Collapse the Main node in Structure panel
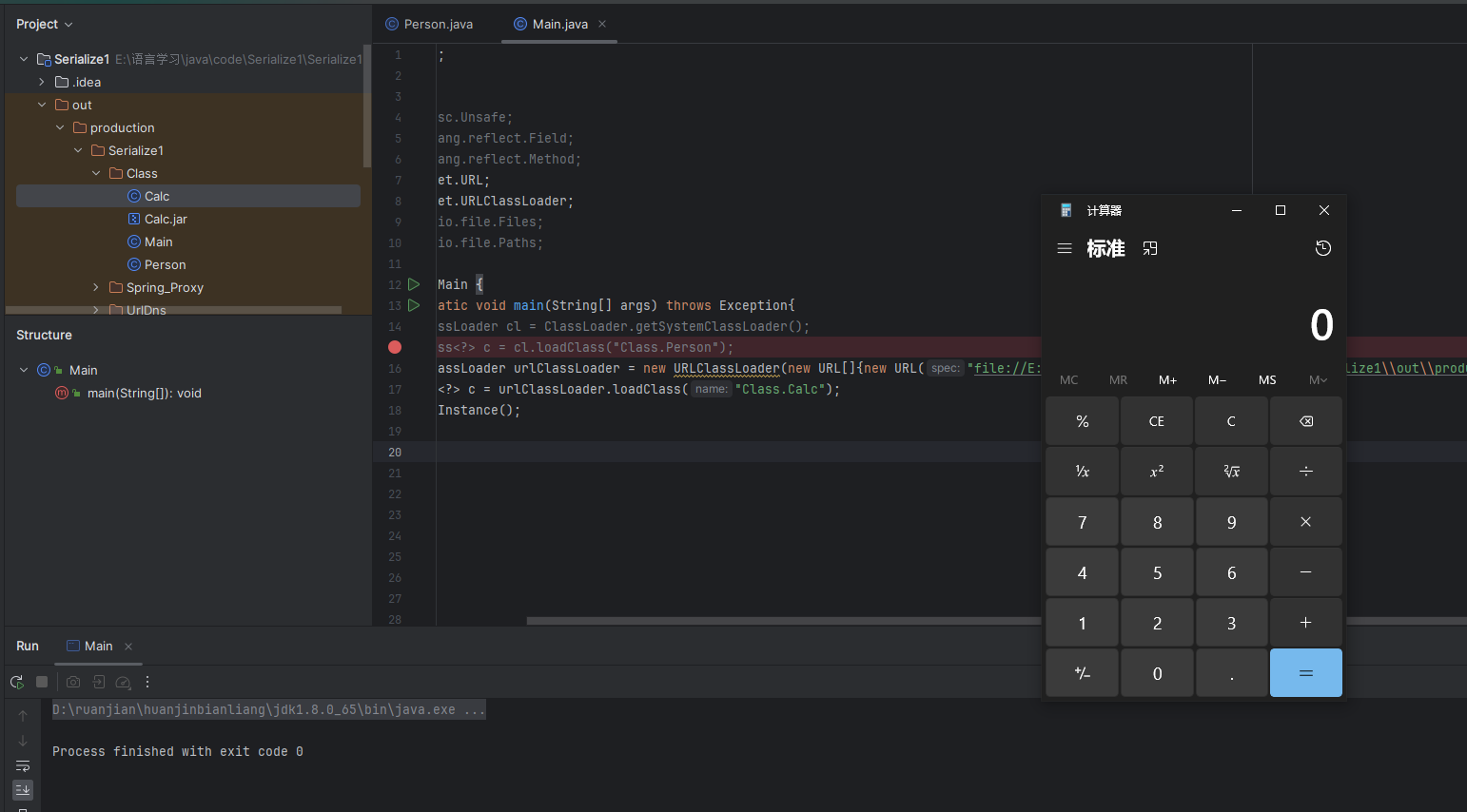Screen dimensions: 1467x812 (24, 370)
